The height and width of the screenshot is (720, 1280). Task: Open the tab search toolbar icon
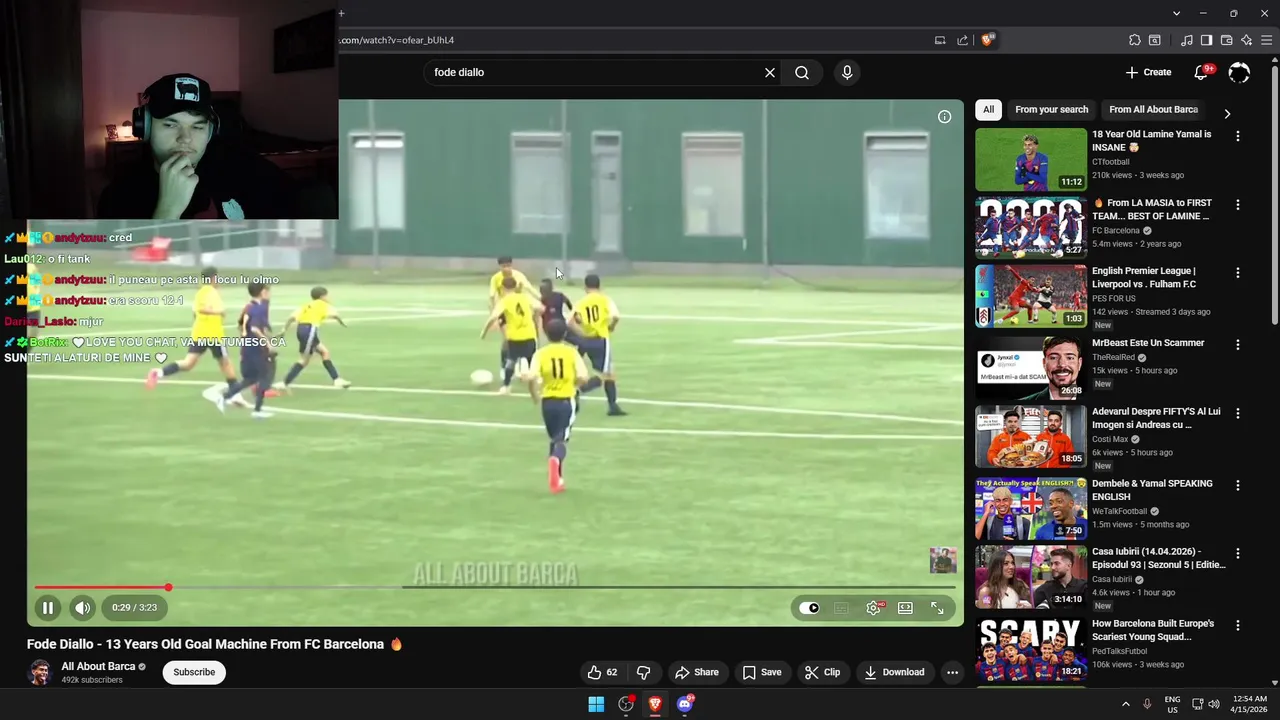pyautogui.click(x=1155, y=40)
